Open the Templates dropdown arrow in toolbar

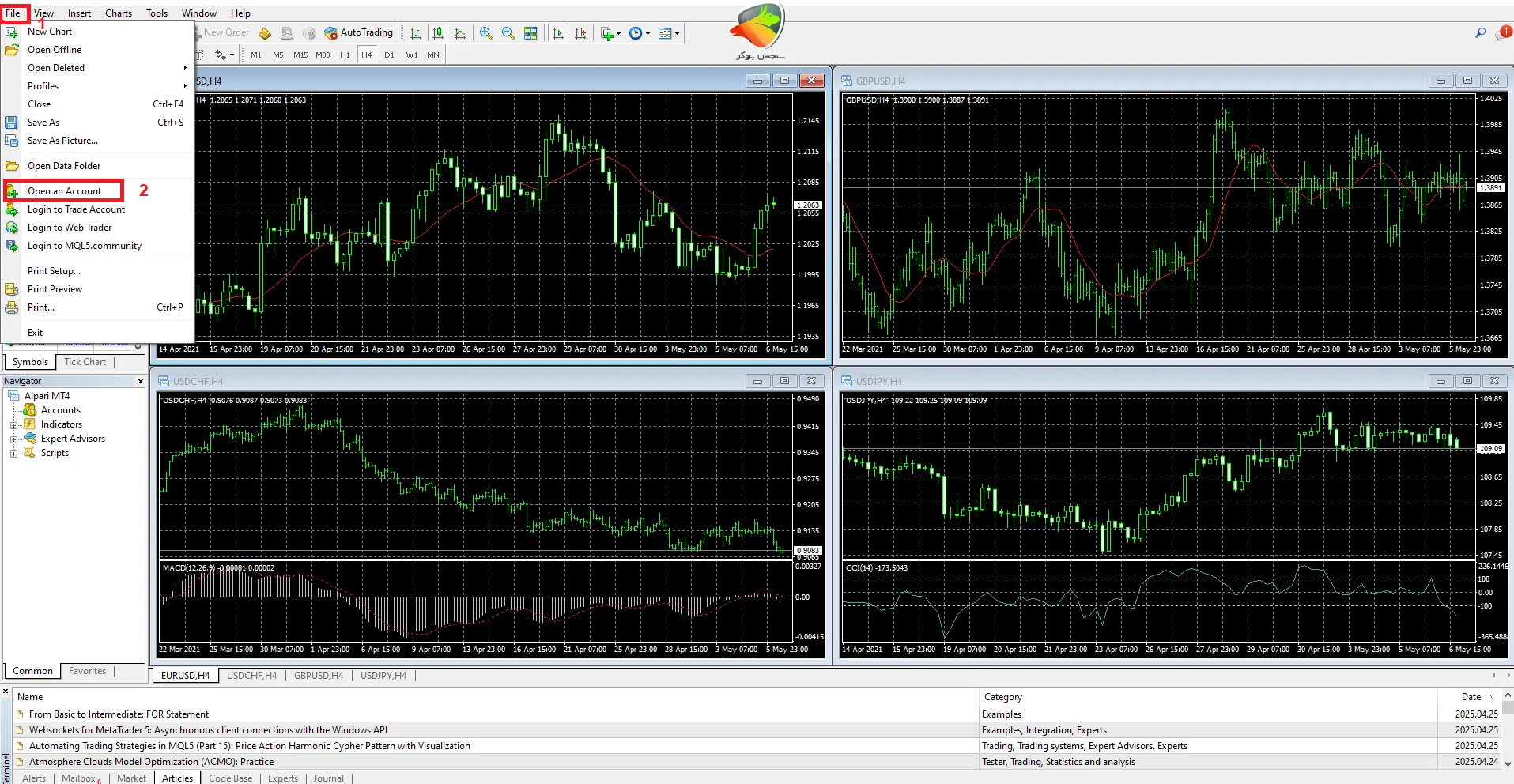tap(678, 33)
